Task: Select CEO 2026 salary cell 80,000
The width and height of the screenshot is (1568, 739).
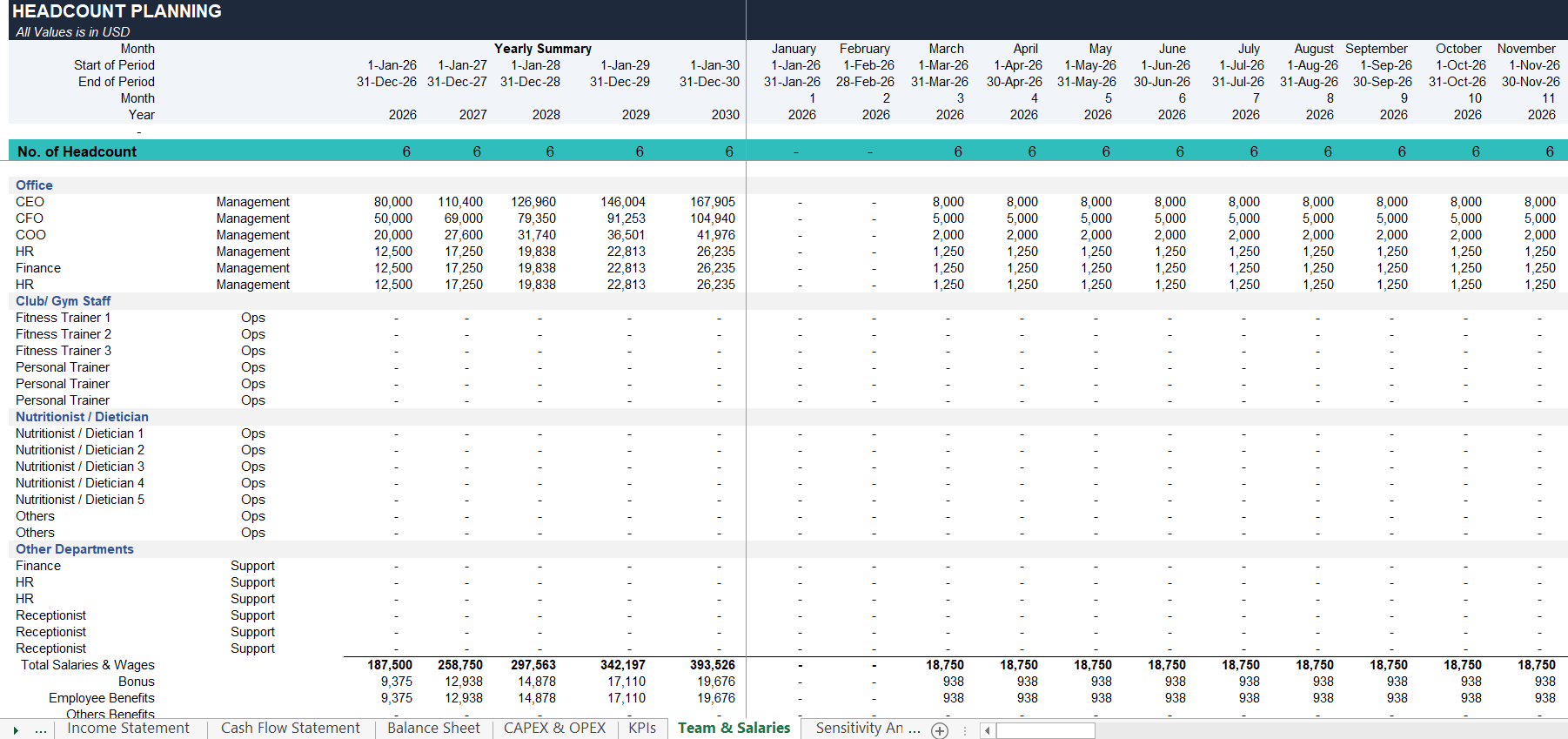Action: click(393, 202)
